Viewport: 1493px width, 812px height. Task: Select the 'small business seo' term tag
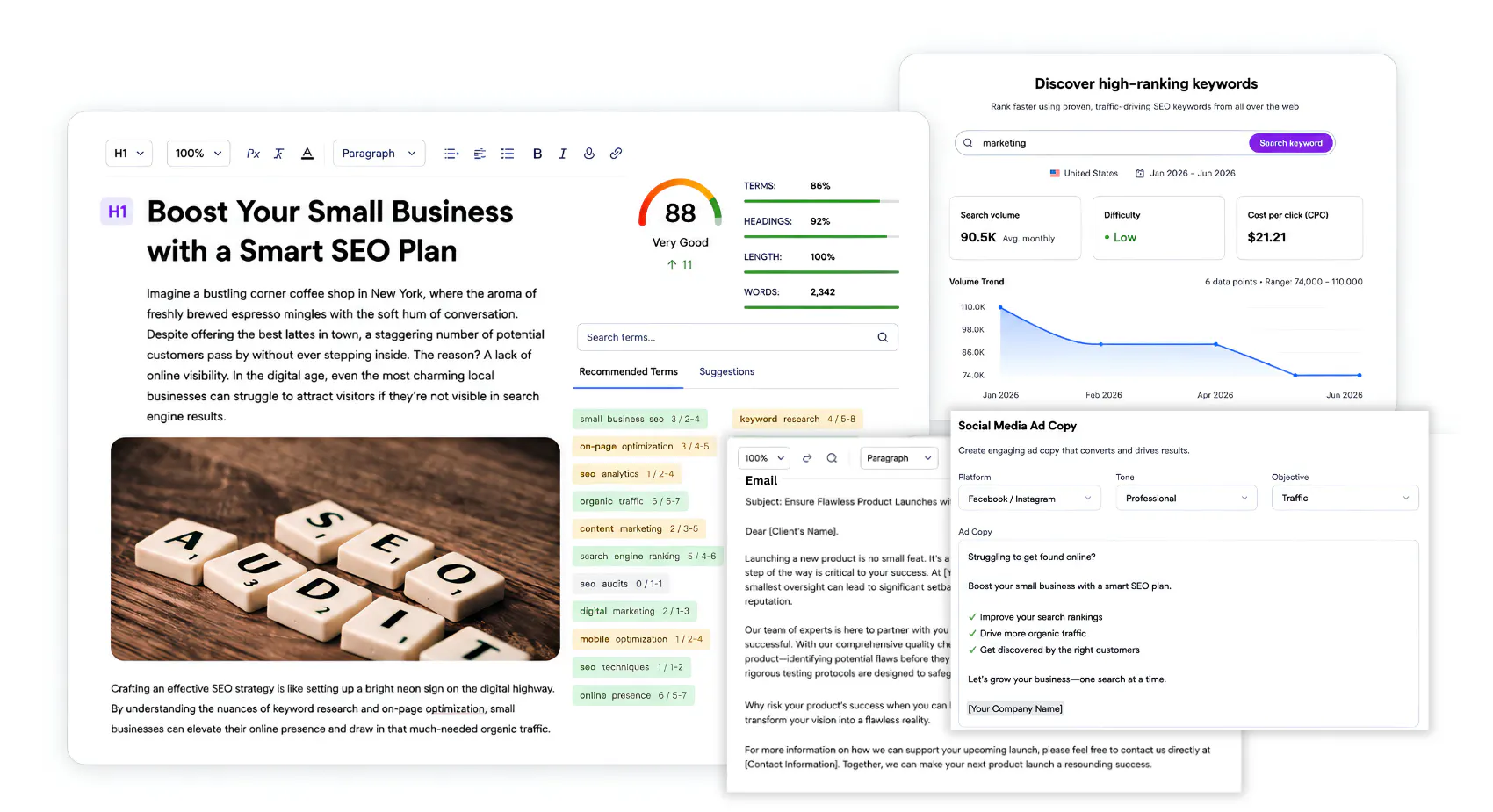click(x=640, y=420)
